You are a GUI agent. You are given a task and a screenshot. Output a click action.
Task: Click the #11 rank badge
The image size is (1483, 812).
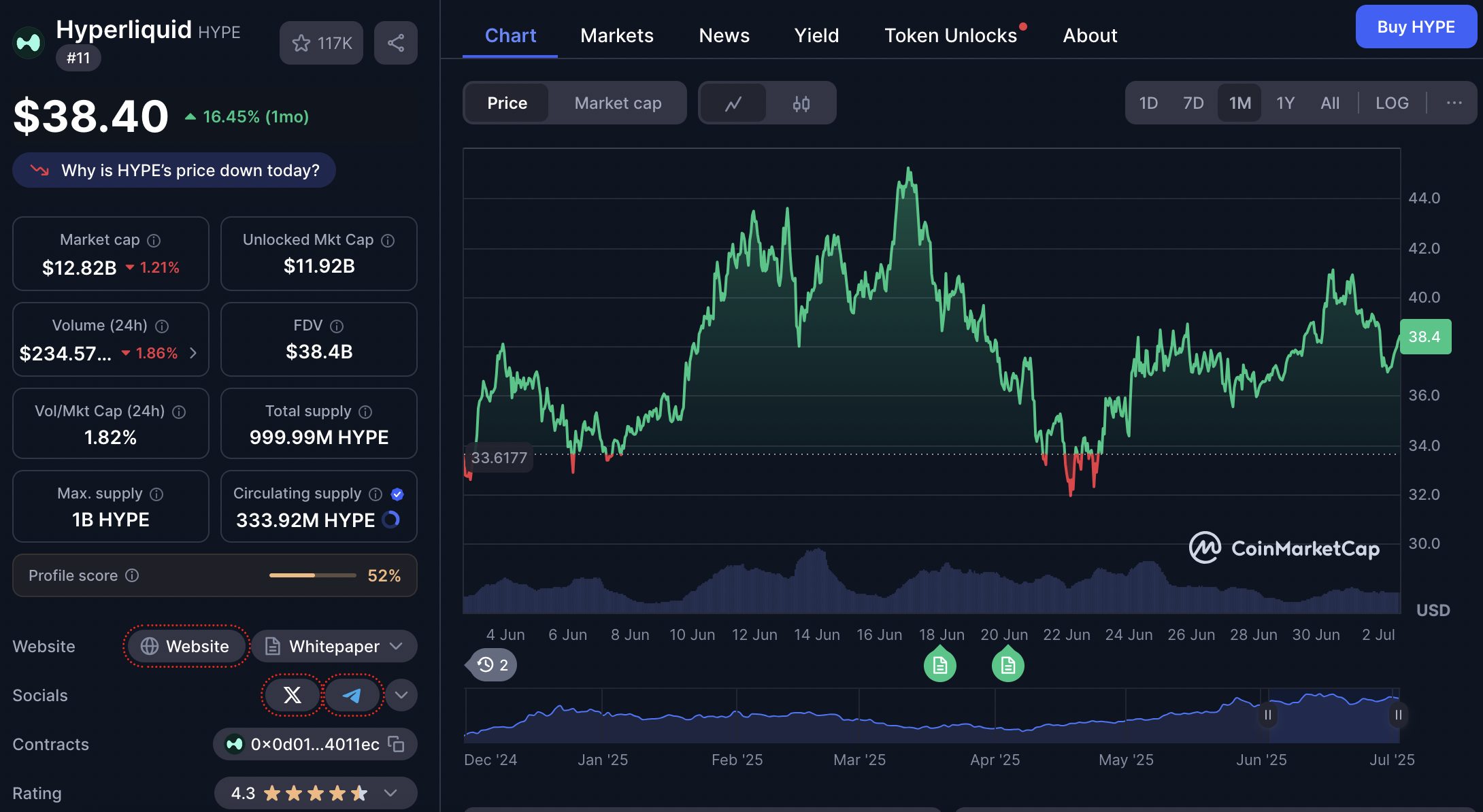(78, 58)
